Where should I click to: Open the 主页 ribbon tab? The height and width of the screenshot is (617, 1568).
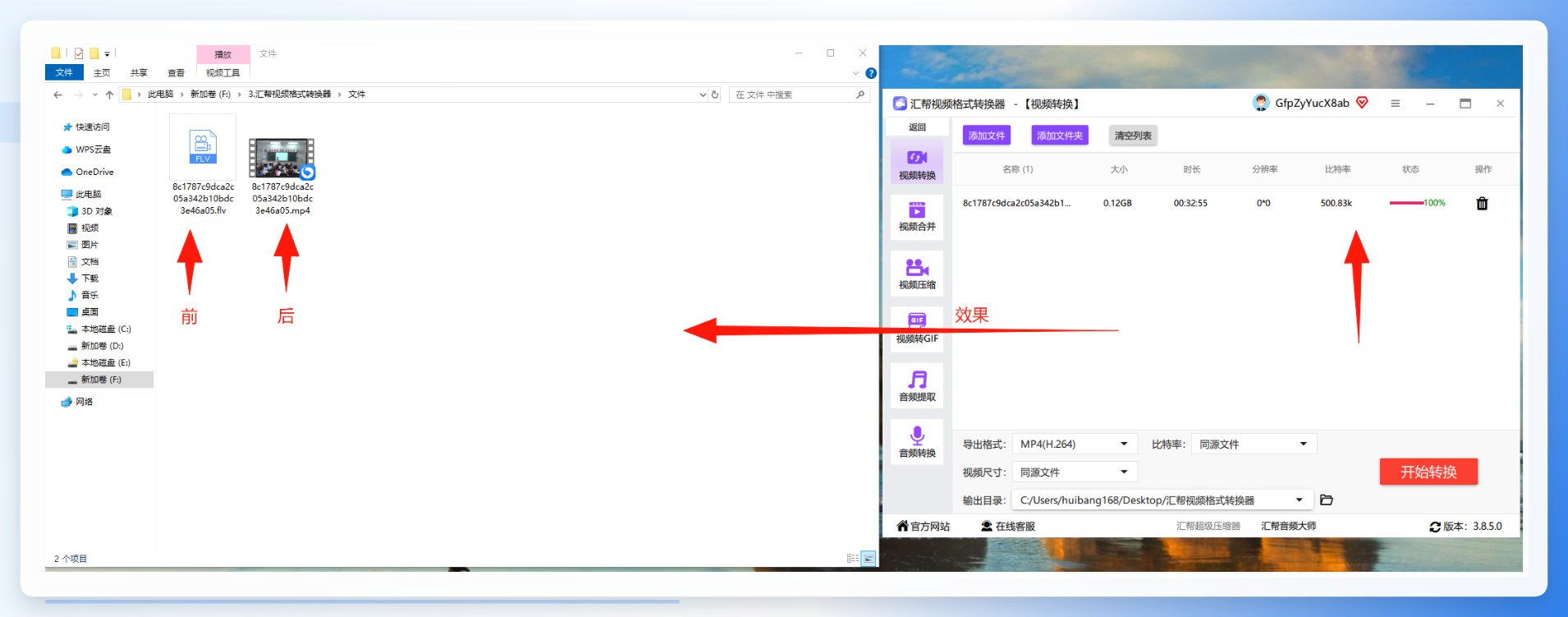coord(102,72)
